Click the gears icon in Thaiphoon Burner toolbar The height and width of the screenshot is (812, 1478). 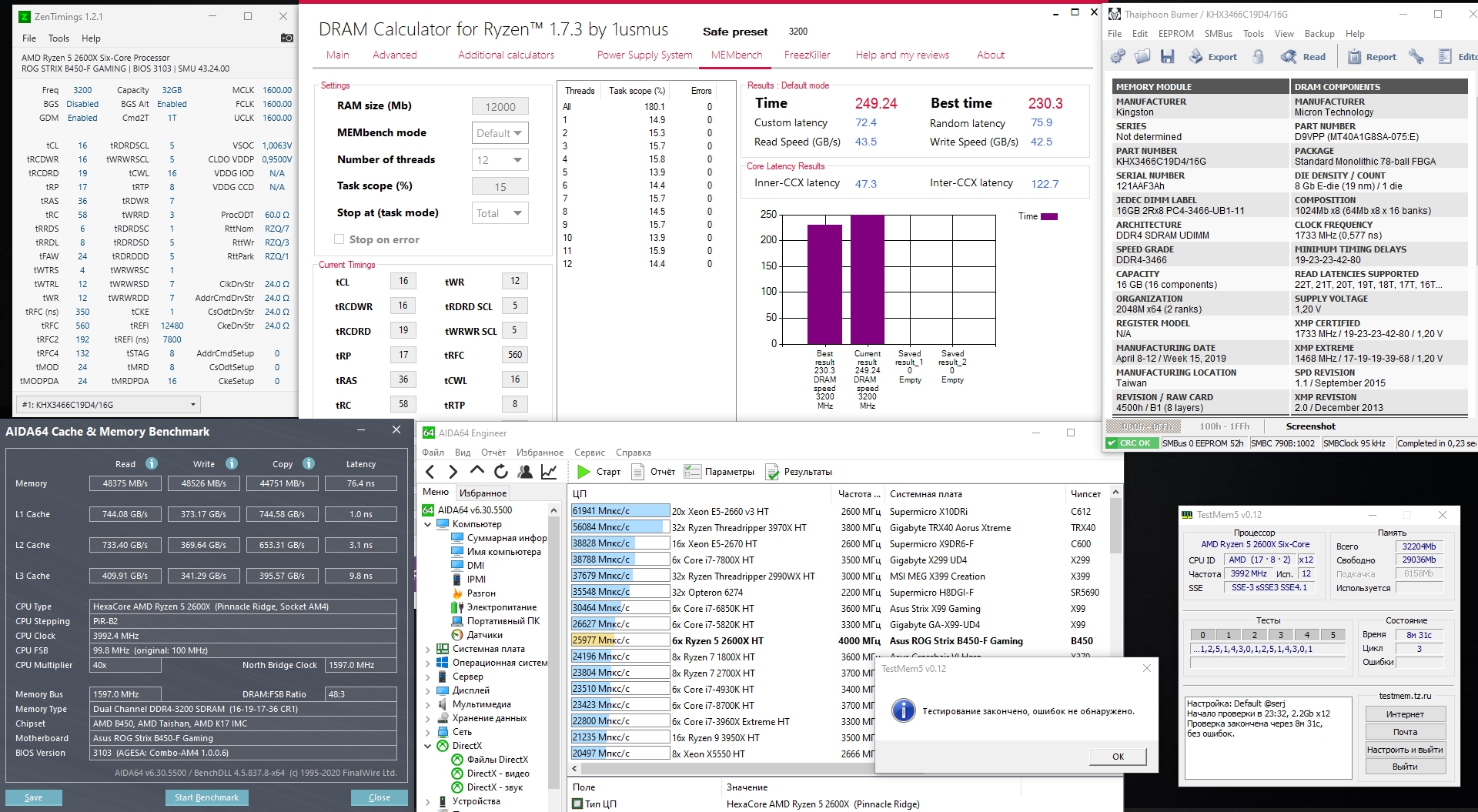(x=1118, y=56)
